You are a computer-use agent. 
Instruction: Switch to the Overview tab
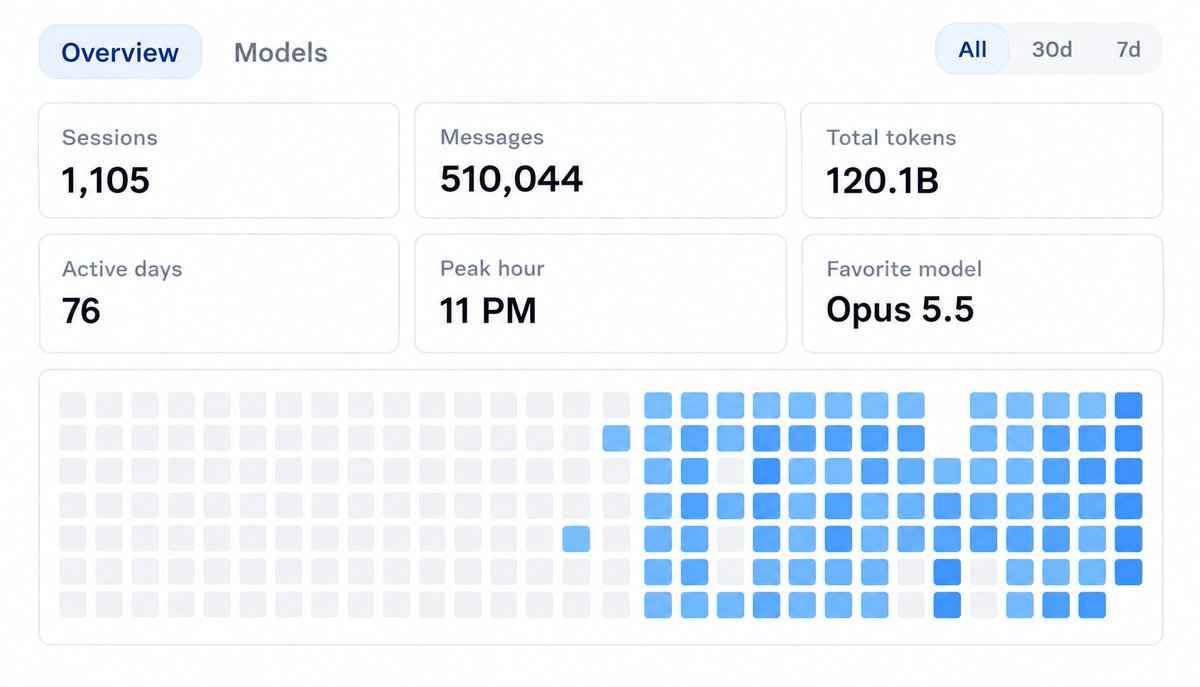coord(120,52)
